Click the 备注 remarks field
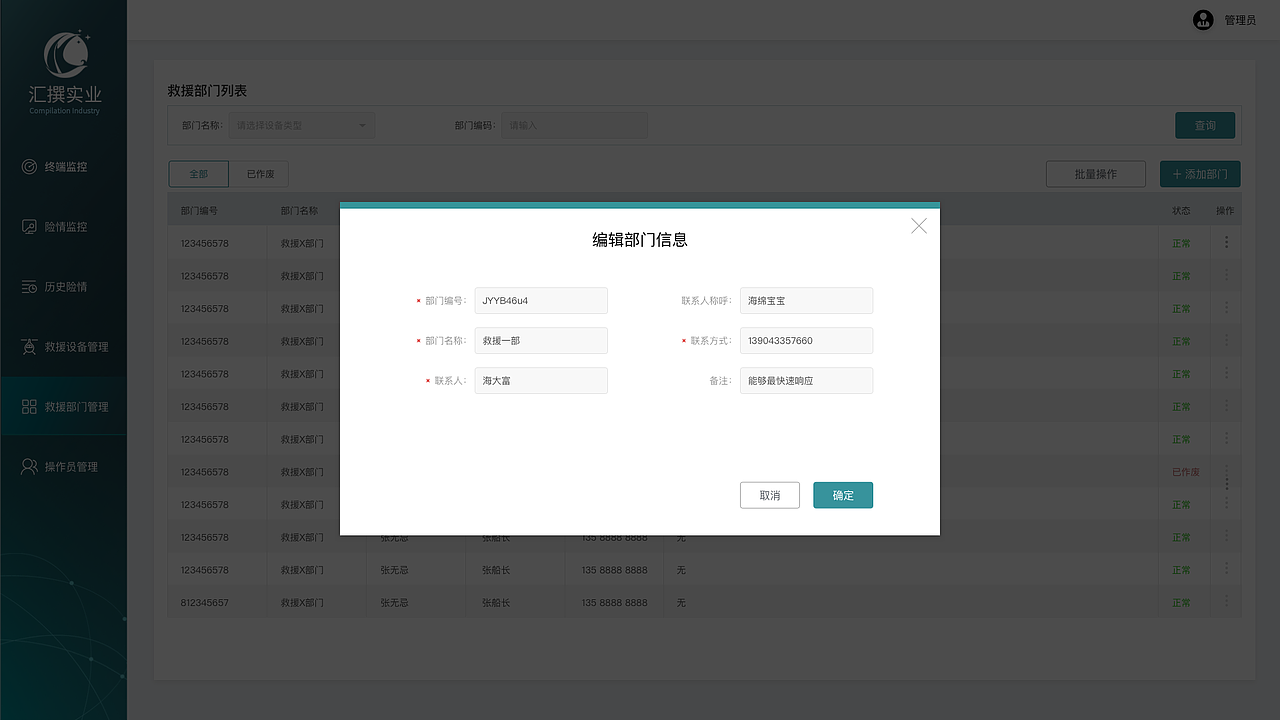Image resolution: width=1280 pixels, height=720 pixels. point(806,380)
